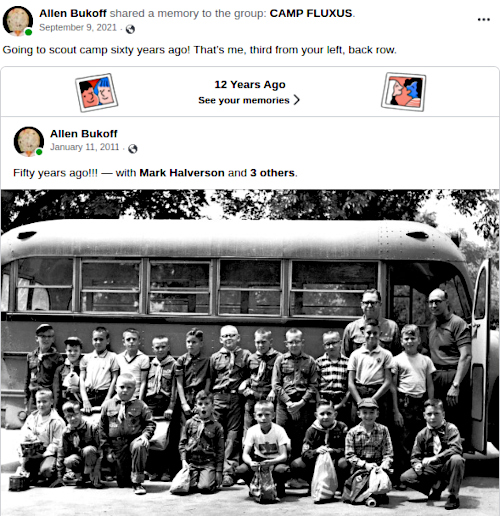Show the 3 others tagged list
500x516 pixels.
pyautogui.click(x=273, y=173)
